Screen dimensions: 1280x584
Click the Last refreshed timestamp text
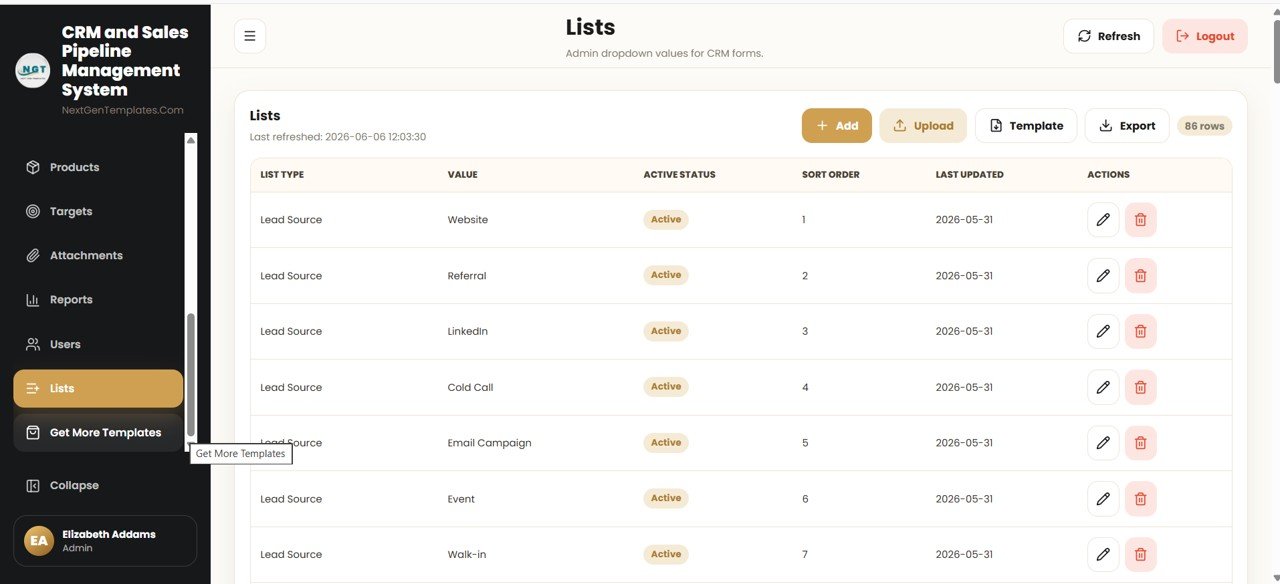tap(338, 137)
